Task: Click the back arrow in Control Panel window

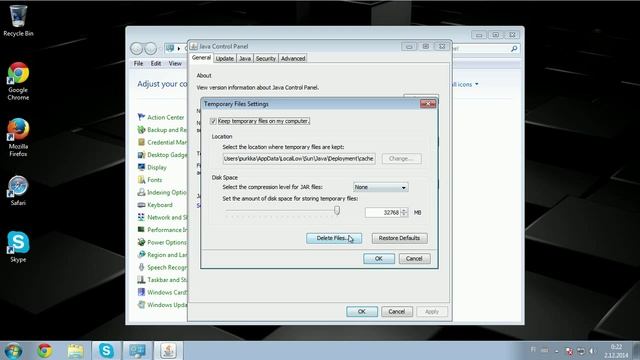Action: (136, 49)
